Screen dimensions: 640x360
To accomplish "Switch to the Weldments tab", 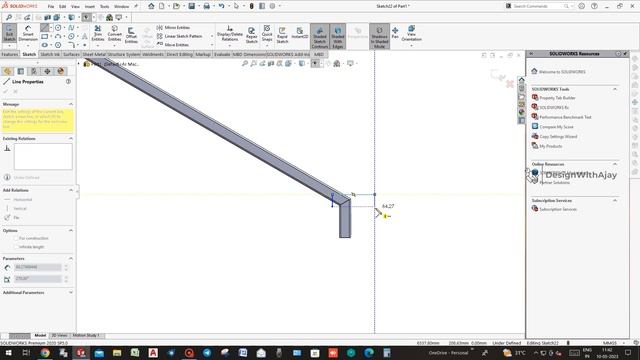I will (x=153, y=54).
